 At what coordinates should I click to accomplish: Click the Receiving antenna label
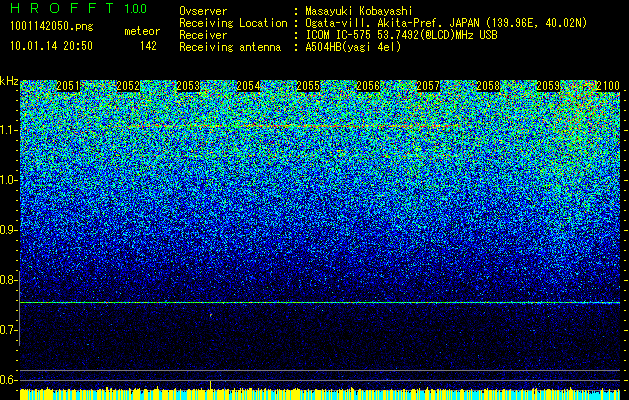pos(230,47)
